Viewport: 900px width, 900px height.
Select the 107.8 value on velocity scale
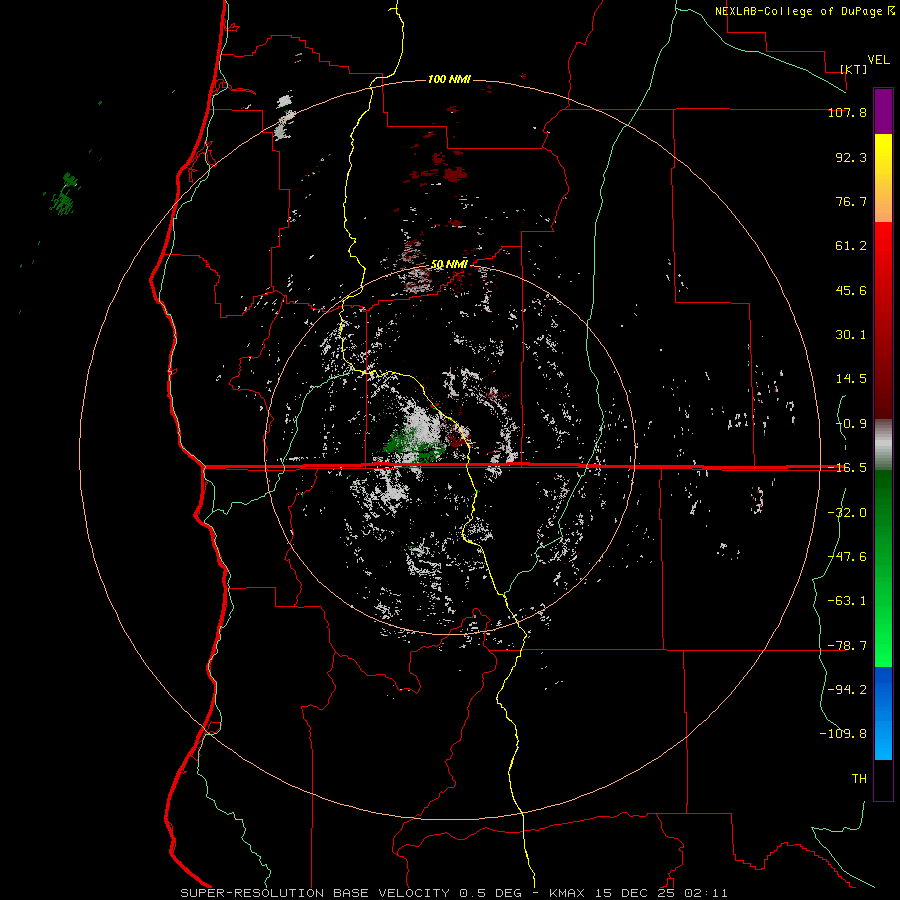click(x=847, y=112)
